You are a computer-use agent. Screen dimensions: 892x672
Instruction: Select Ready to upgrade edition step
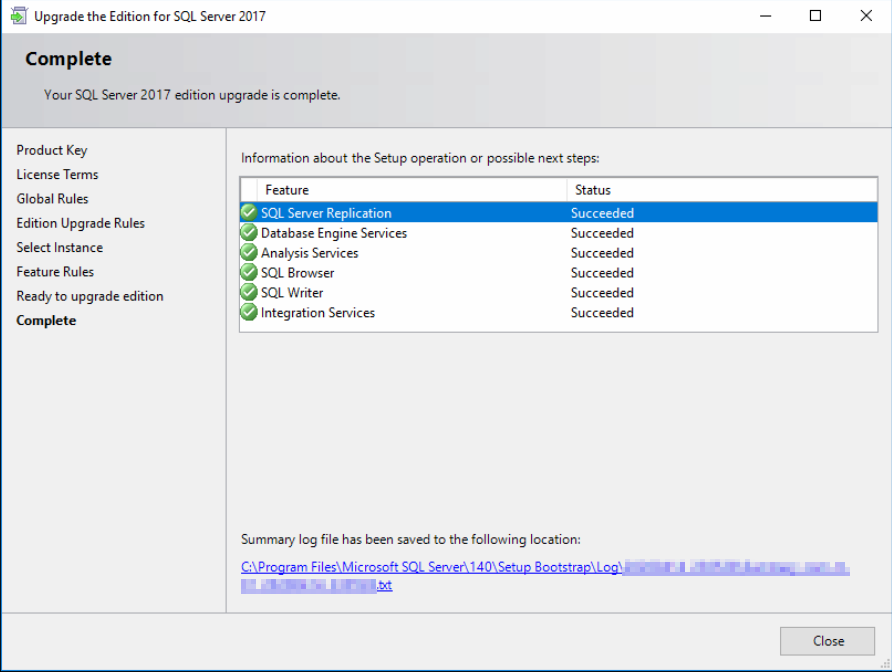click(89, 296)
